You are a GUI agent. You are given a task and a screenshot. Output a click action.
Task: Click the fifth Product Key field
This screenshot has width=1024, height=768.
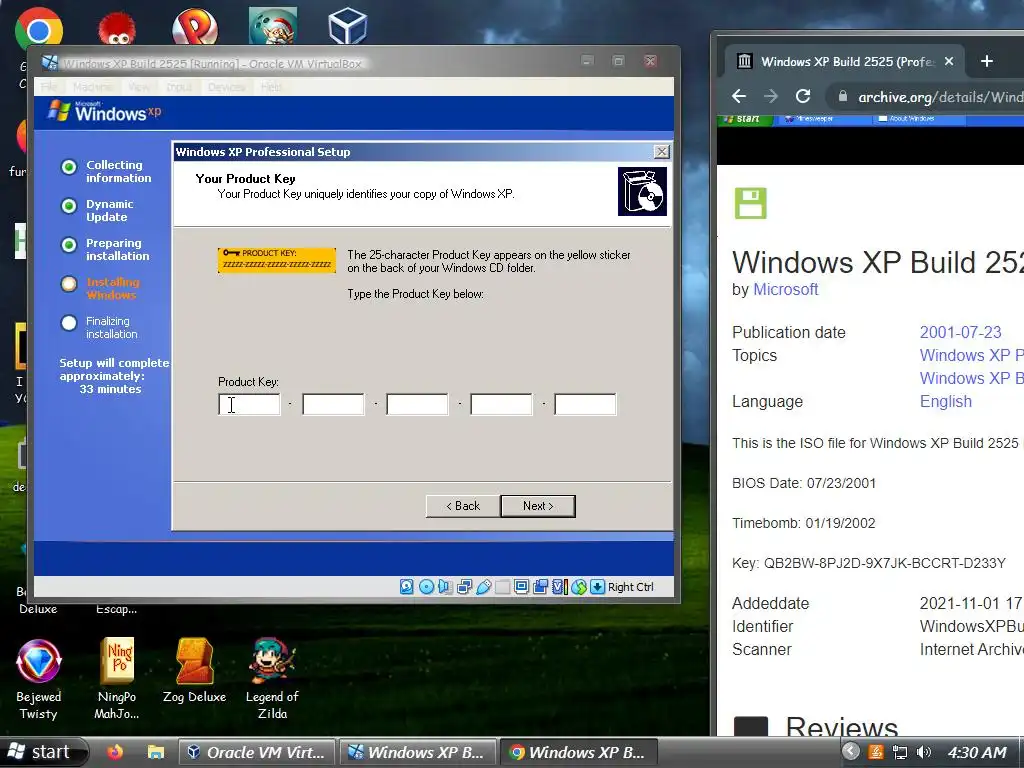pos(585,404)
